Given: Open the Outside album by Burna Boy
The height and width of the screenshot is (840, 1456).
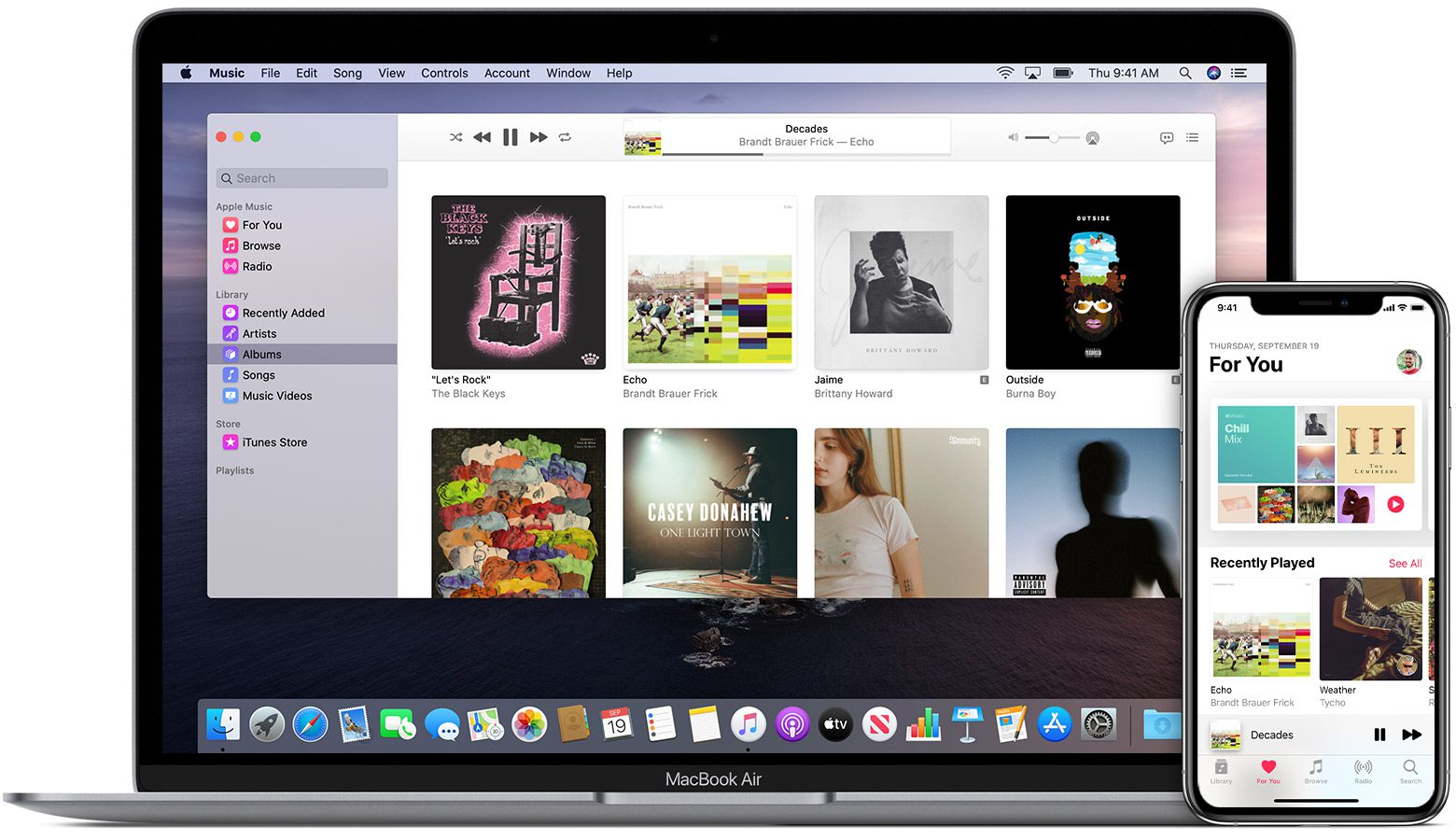Looking at the screenshot, I should [1092, 282].
